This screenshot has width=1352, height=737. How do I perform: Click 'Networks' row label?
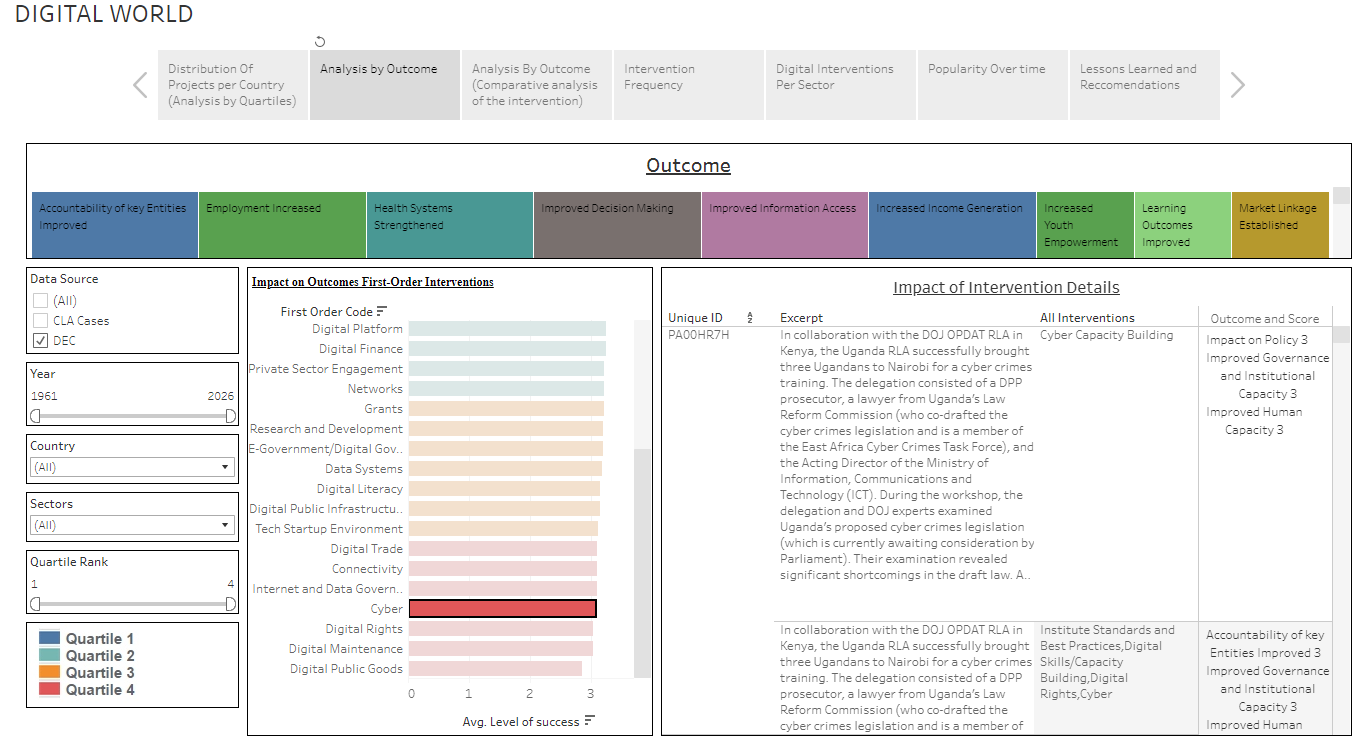[375, 389]
